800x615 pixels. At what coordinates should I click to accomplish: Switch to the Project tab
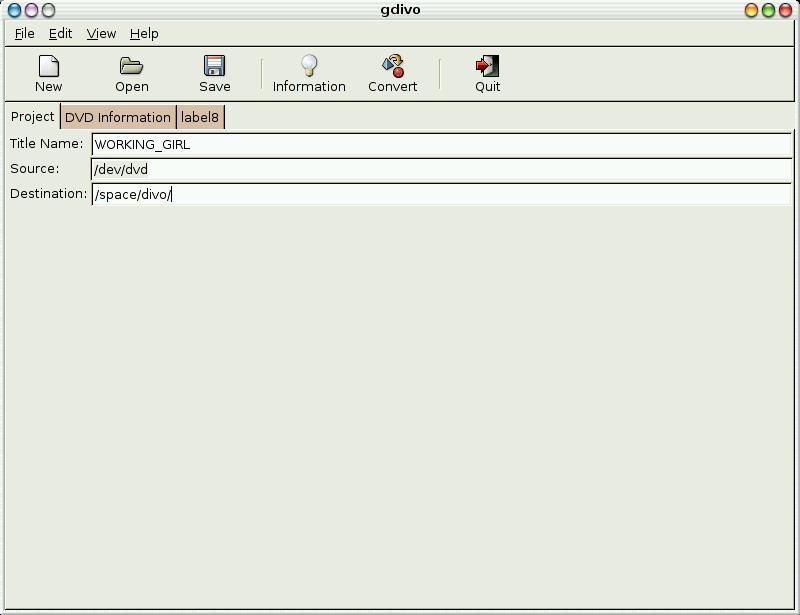(32, 116)
